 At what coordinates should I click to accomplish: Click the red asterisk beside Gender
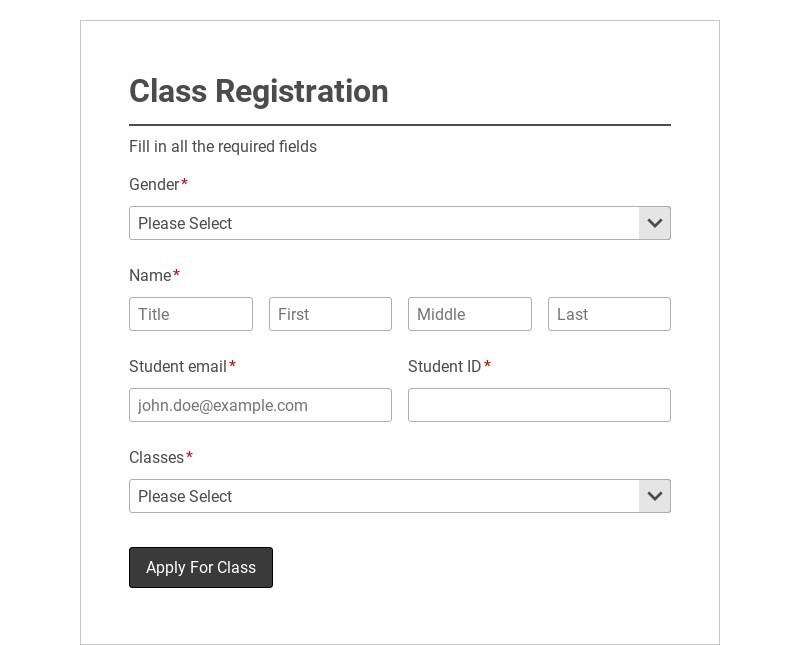pyautogui.click(x=184, y=184)
